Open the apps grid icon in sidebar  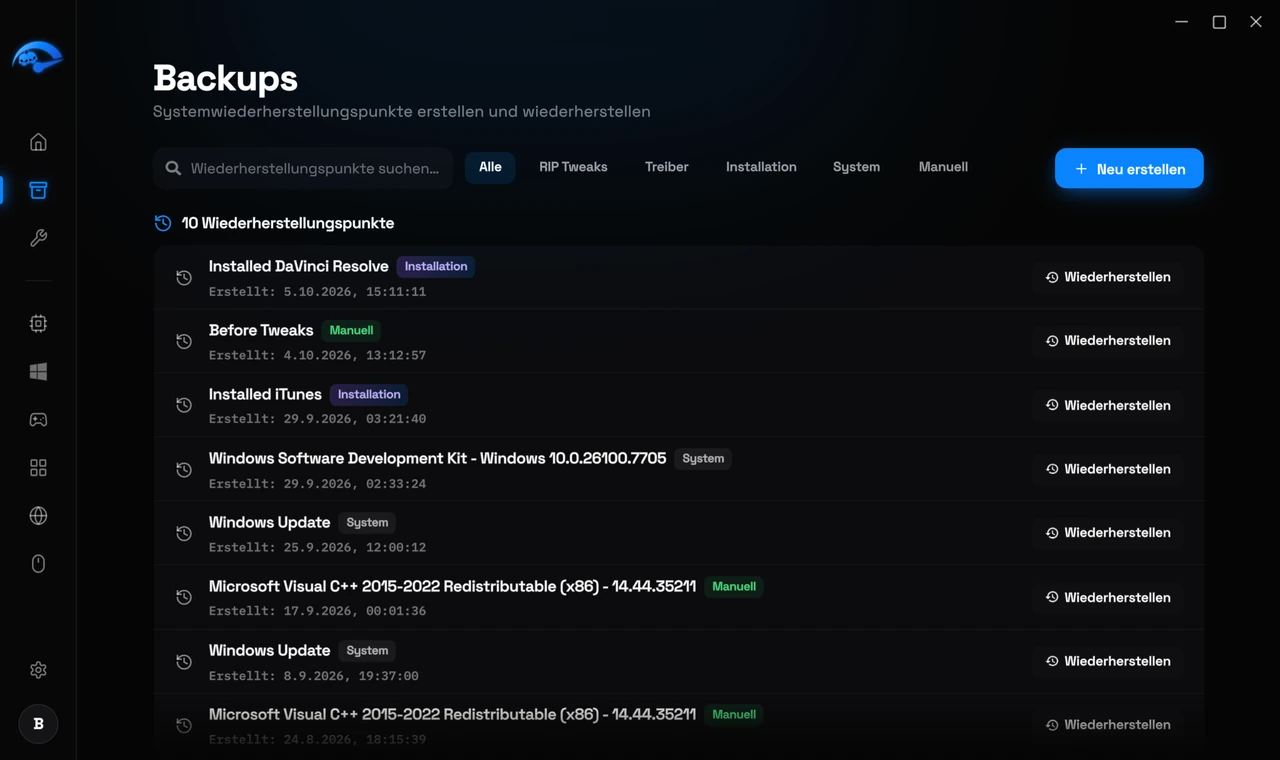[38, 467]
